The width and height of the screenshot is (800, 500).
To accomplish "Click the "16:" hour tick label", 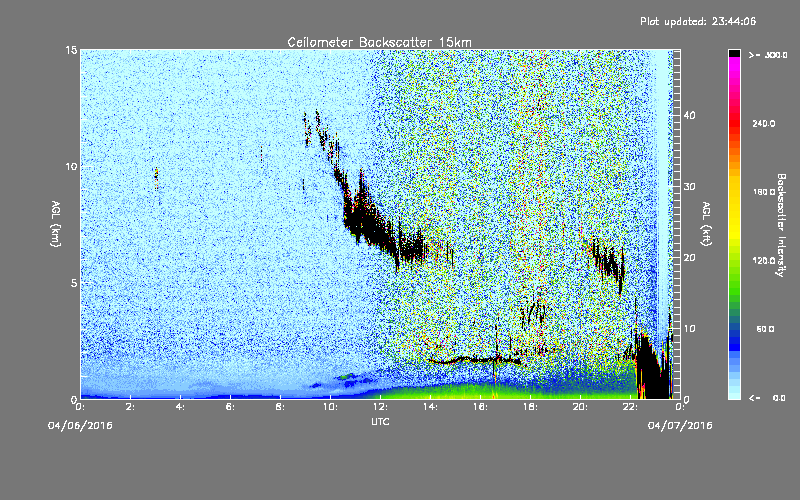I will [481, 407].
